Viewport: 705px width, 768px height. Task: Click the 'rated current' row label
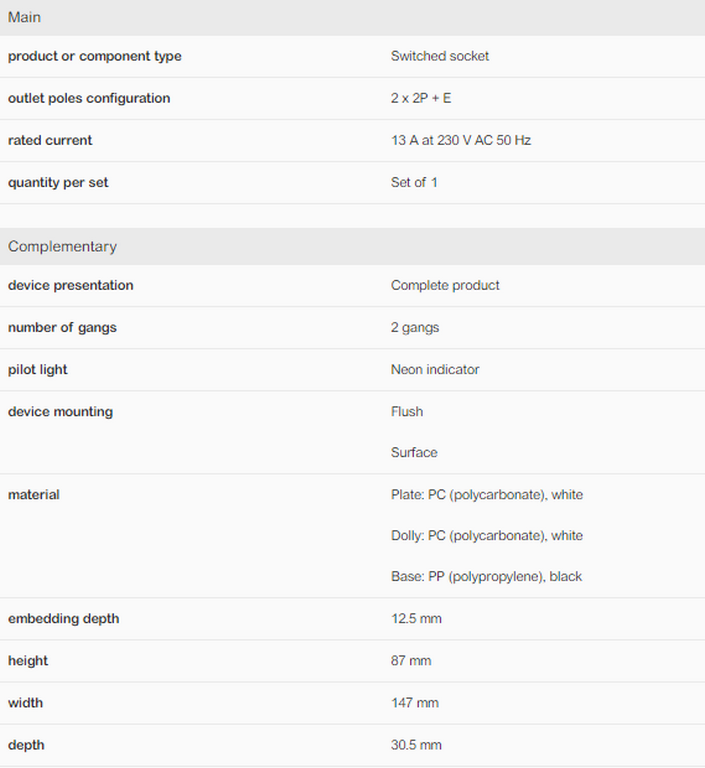[x=50, y=140]
